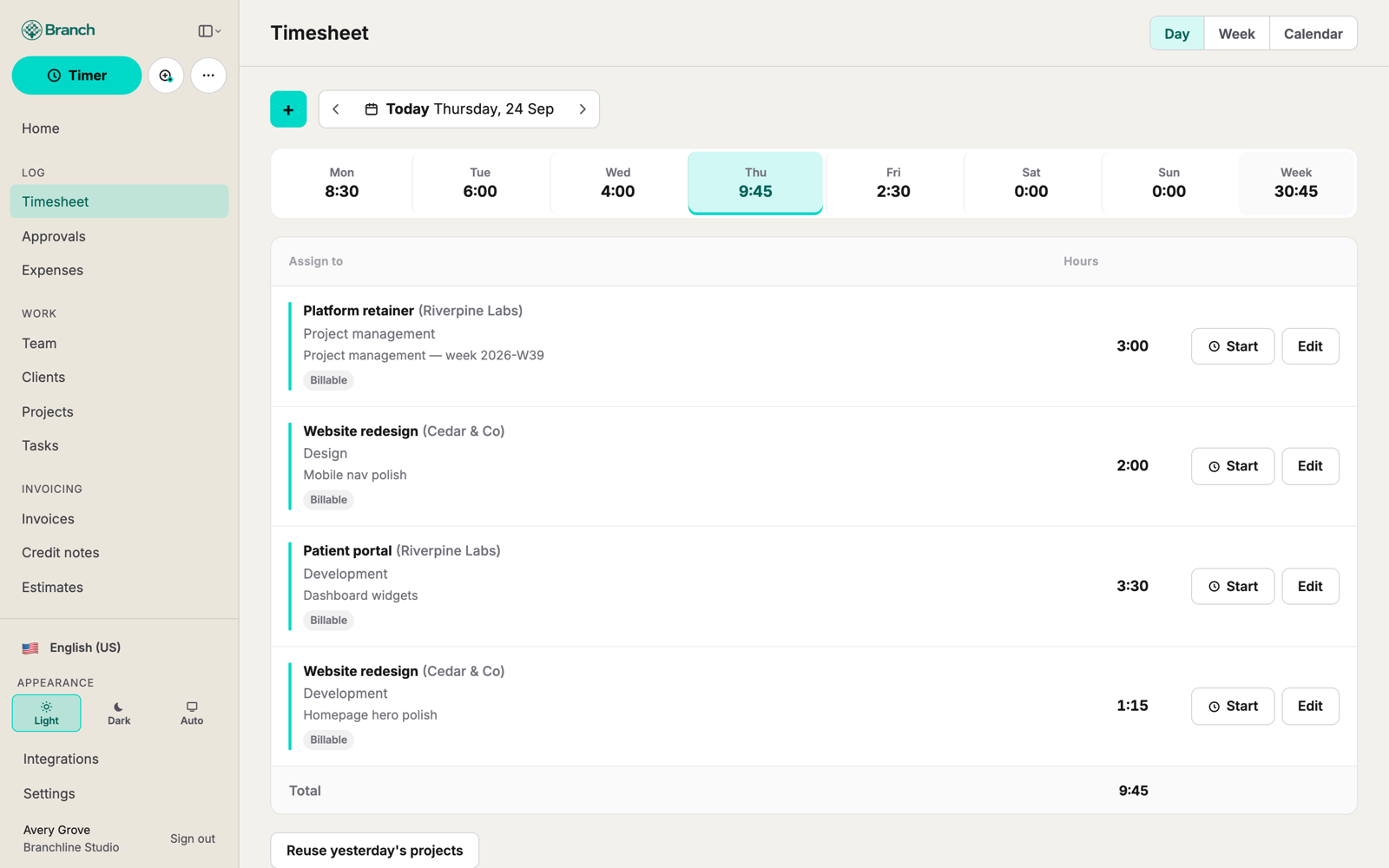Viewport: 1389px width, 868px height.
Task: Click the green plus add entry button
Action: [x=288, y=109]
